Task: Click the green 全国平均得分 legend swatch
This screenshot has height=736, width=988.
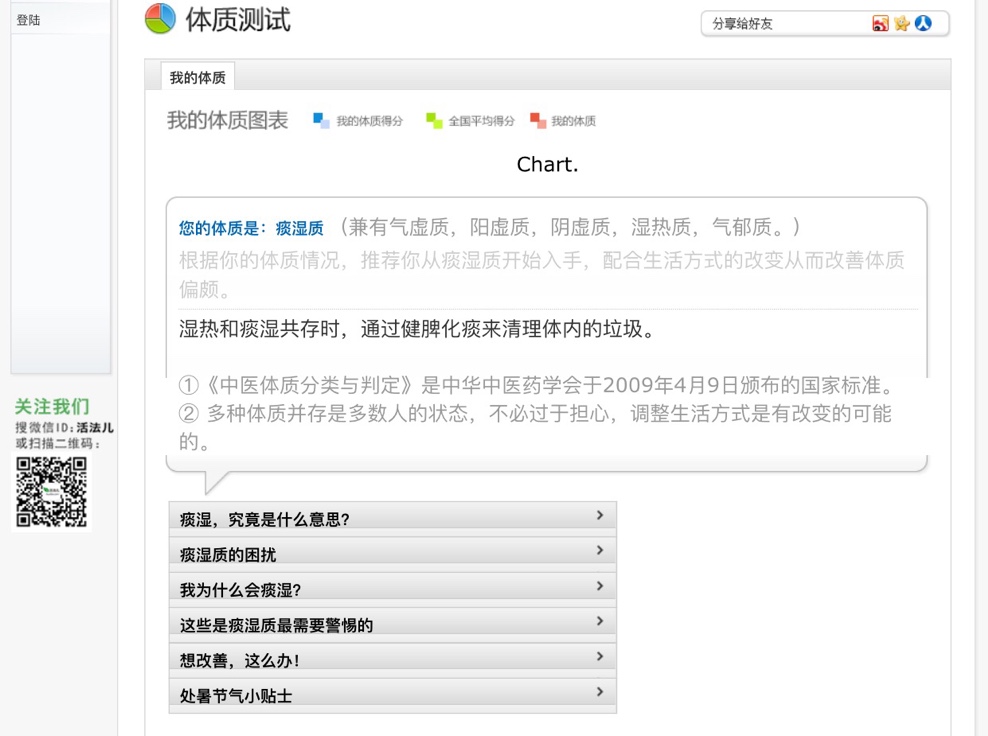Action: (x=434, y=121)
